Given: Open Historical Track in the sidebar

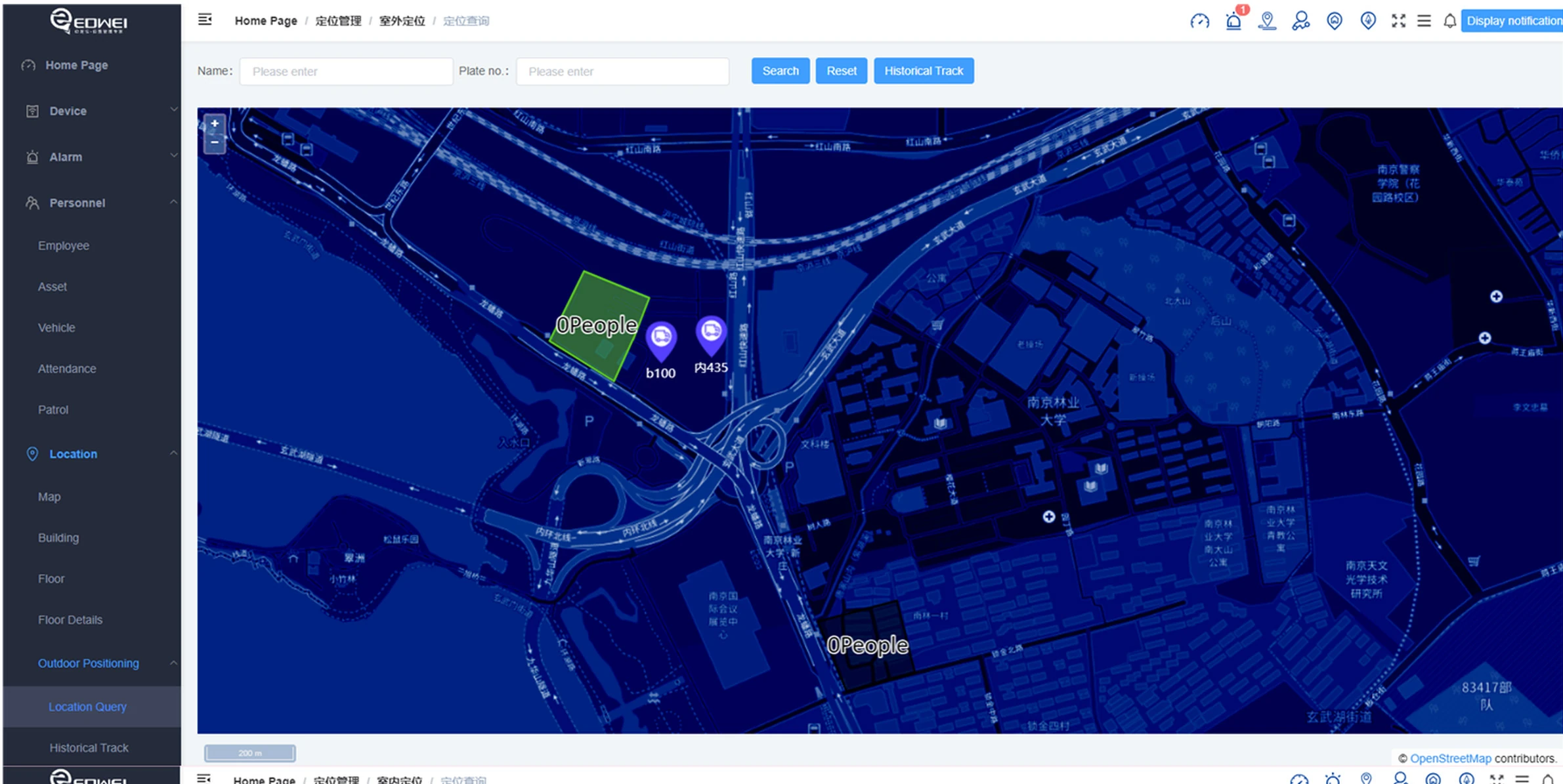Looking at the screenshot, I should (89, 747).
